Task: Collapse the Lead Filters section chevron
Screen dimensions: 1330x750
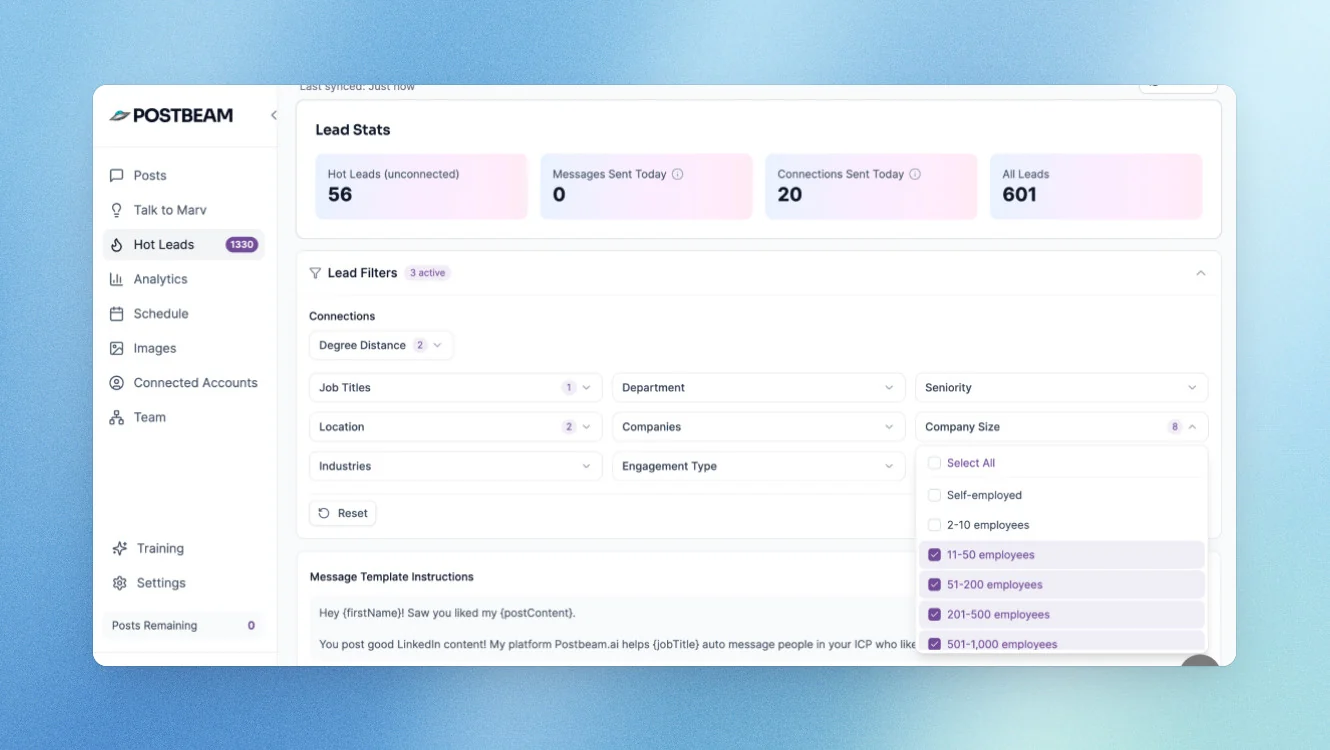Action: (1201, 273)
